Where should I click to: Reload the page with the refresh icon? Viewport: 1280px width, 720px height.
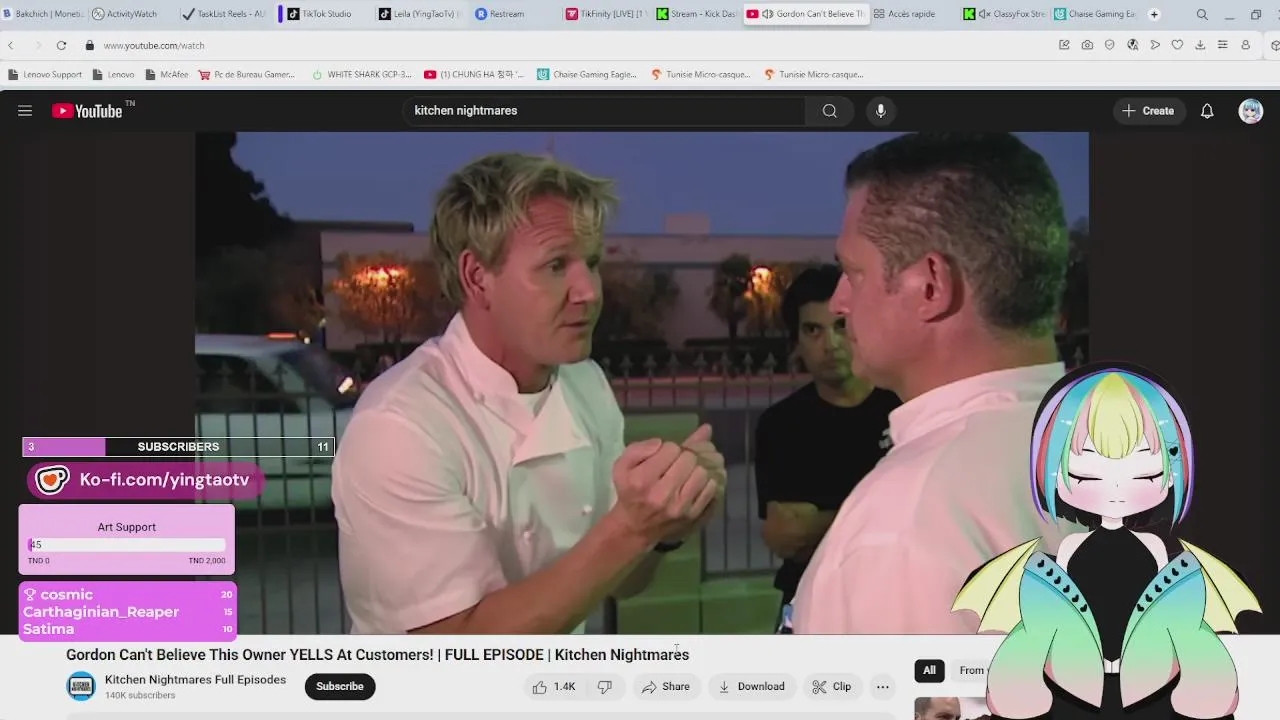61,45
